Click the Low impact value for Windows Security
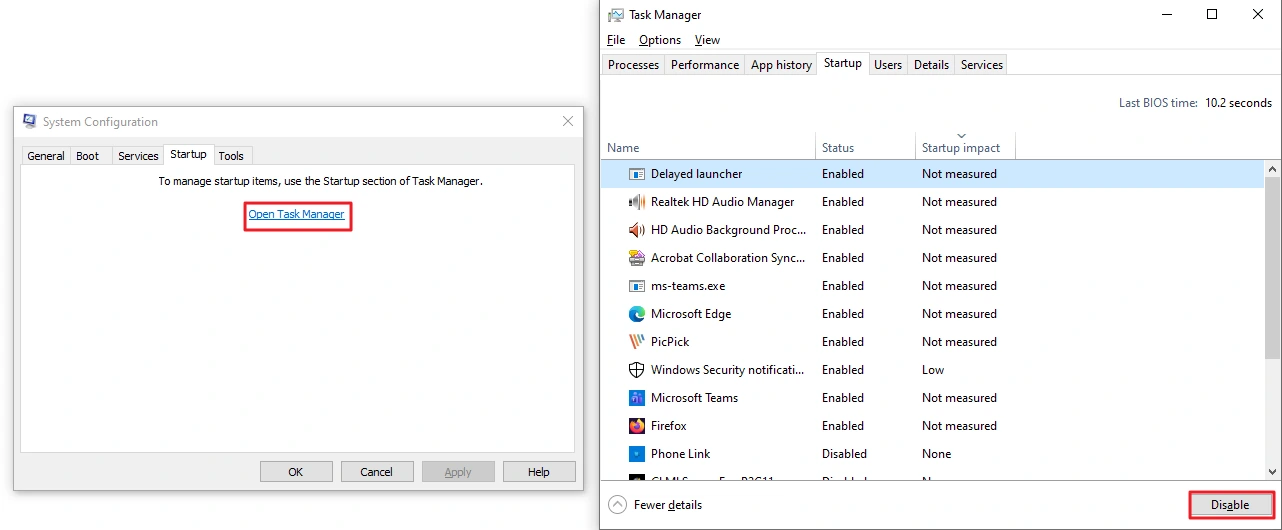 933,370
